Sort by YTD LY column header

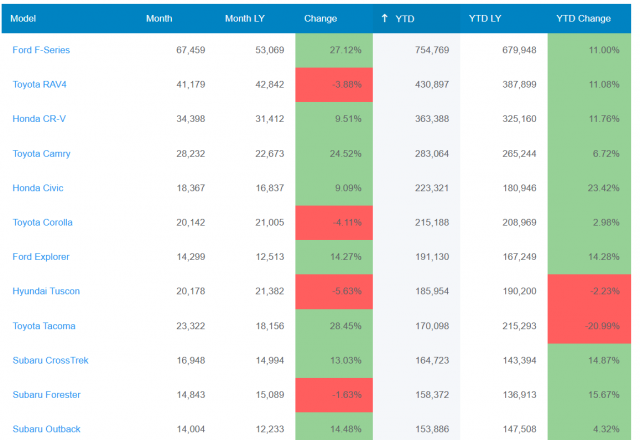(x=485, y=18)
